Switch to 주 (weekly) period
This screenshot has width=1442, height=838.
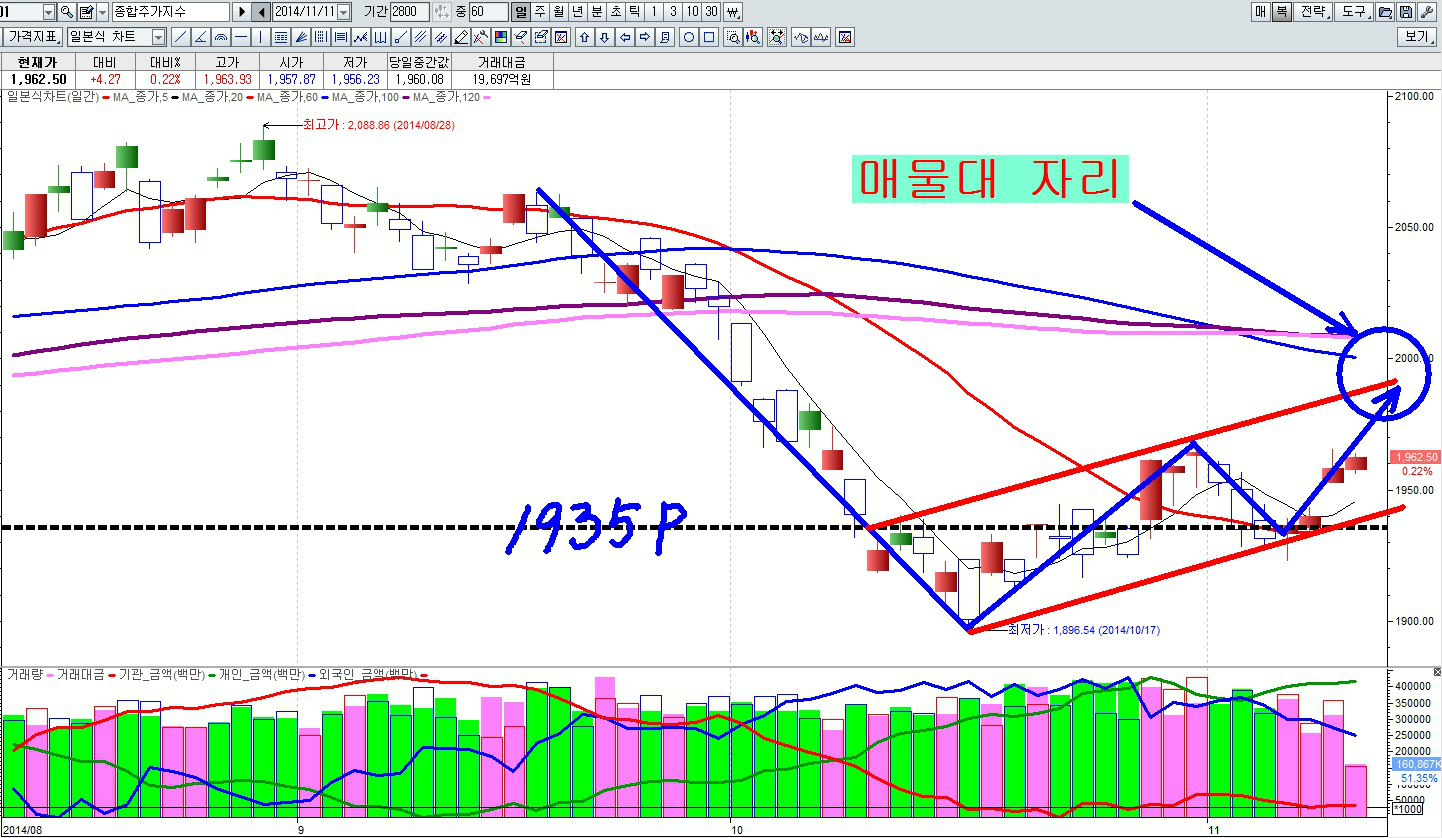[540, 12]
